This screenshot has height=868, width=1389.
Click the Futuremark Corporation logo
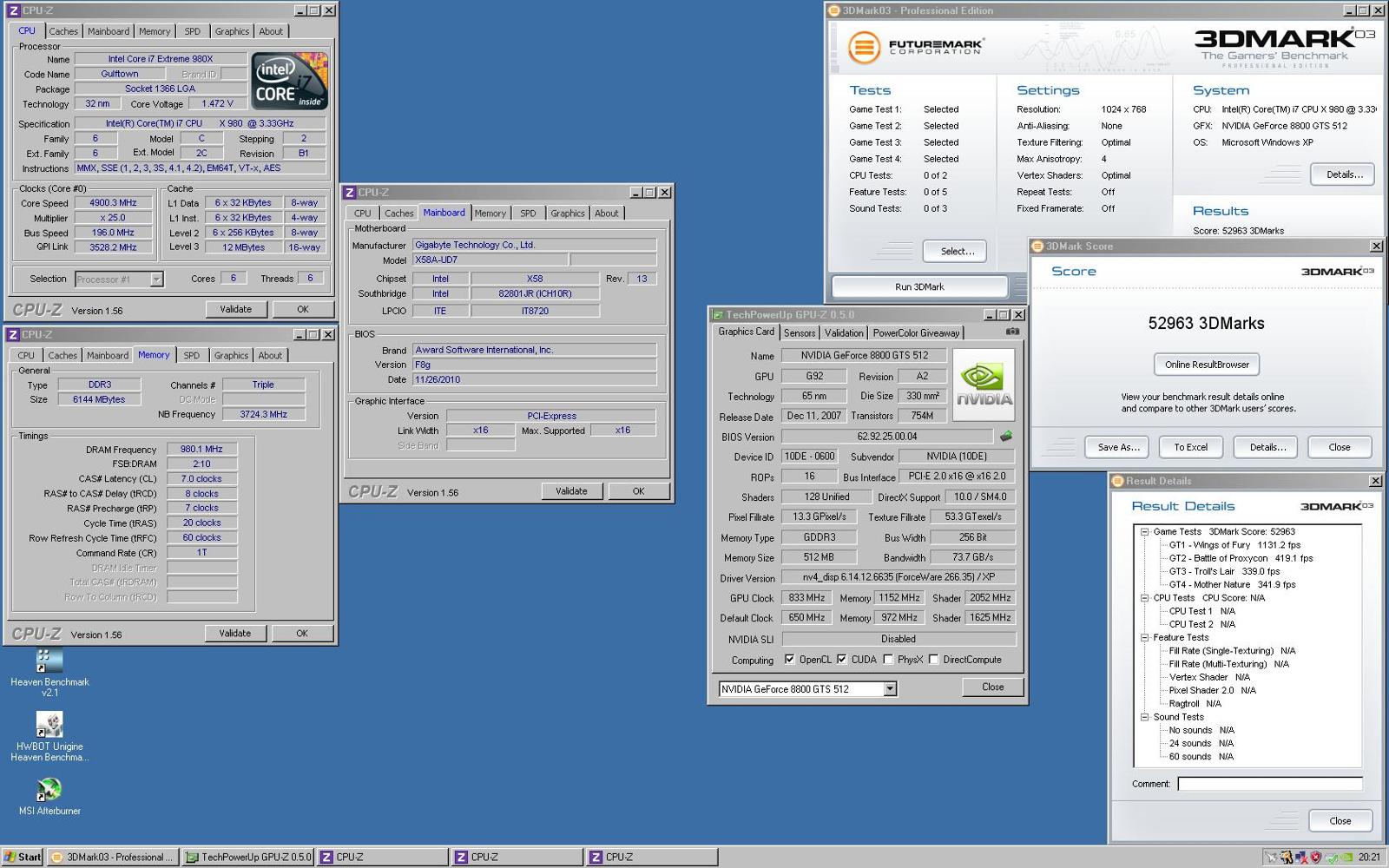click(915, 47)
